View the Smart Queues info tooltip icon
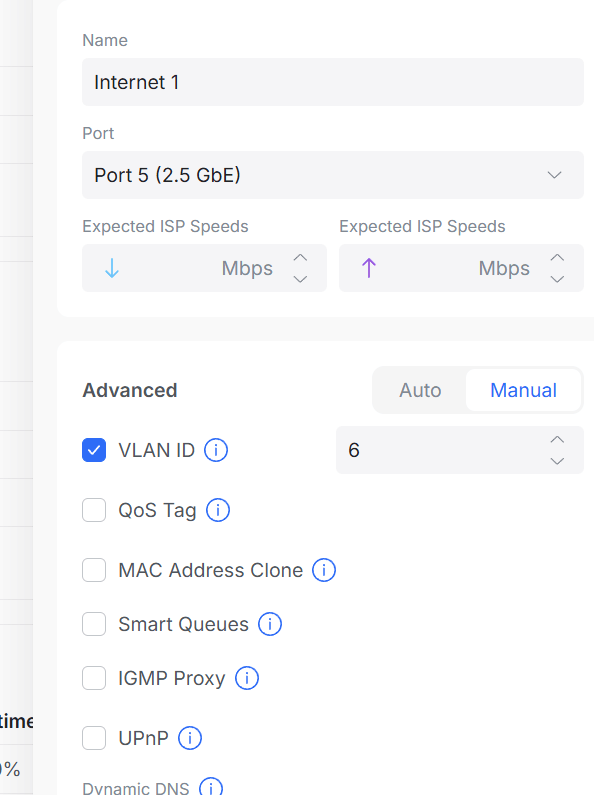 (270, 624)
